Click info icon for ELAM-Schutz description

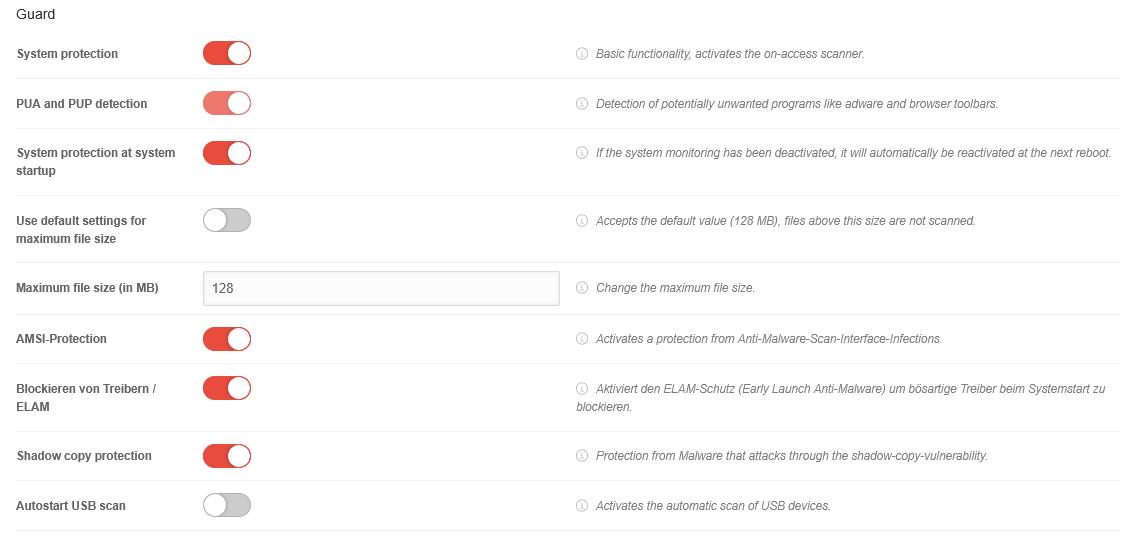[582, 388]
